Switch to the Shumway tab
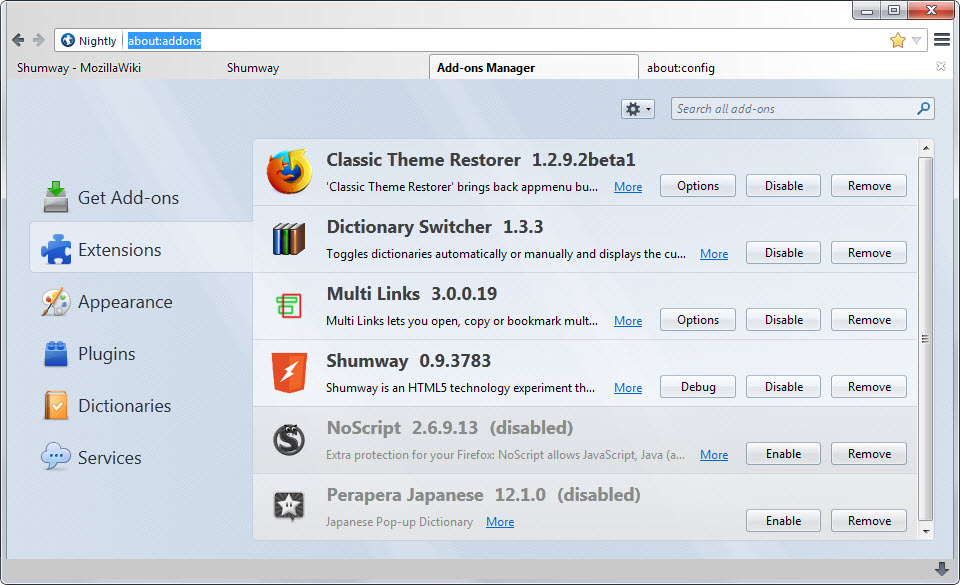 coord(253,68)
